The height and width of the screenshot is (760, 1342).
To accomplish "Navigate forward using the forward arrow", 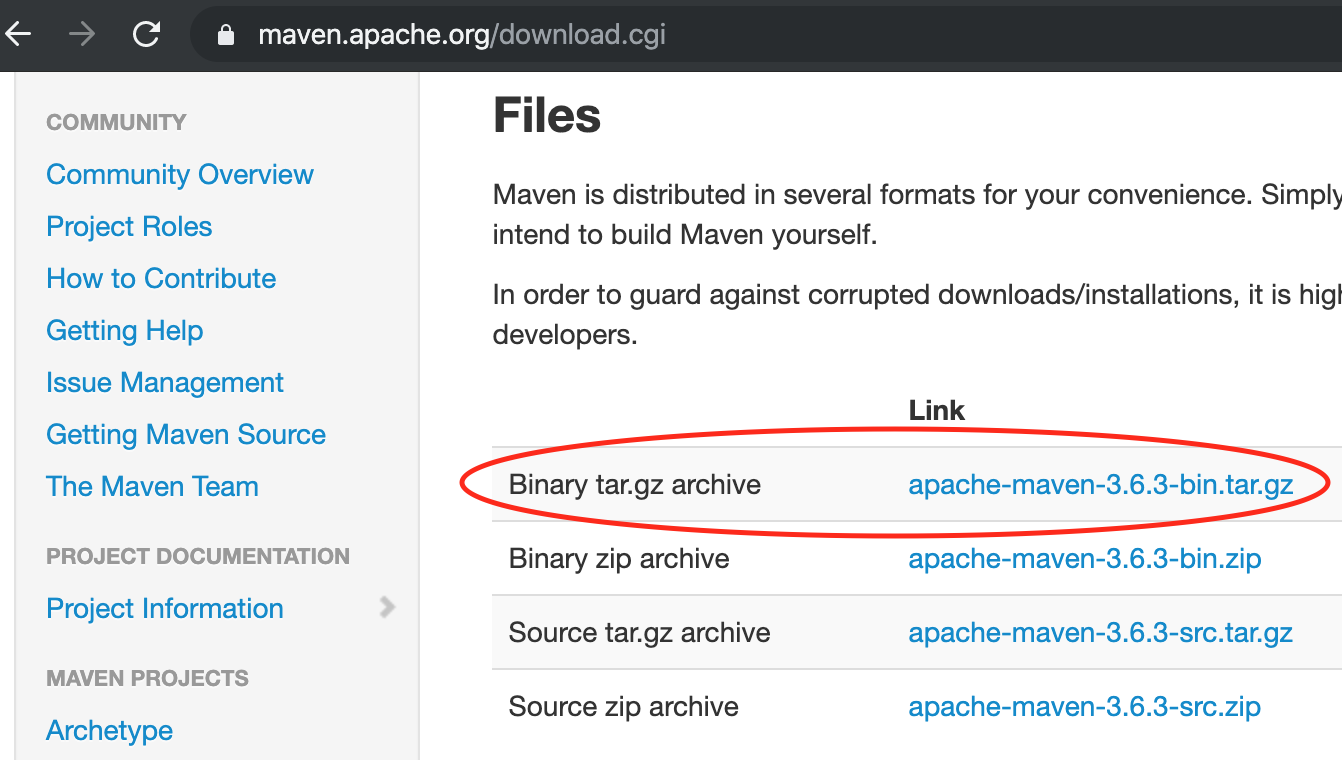I will tap(82, 33).
